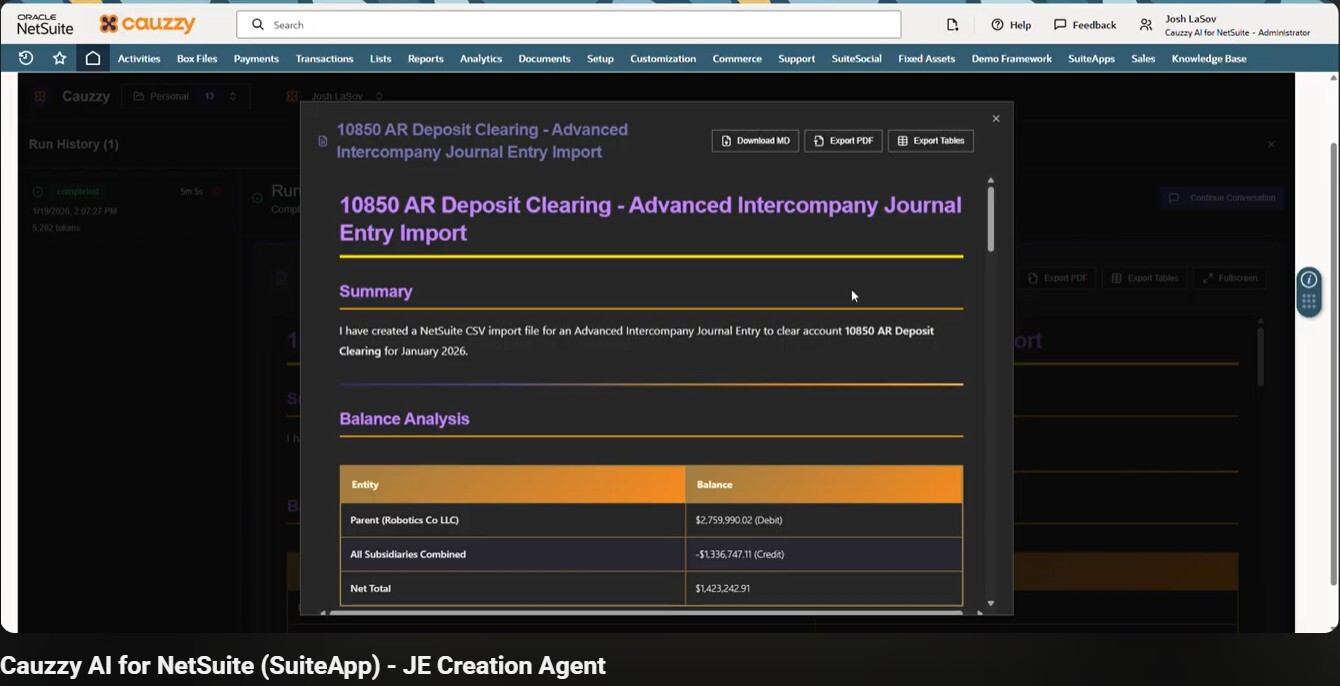Go to the NetSuite Home icon
The height and width of the screenshot is (686, 1340).
coord(93,58)
